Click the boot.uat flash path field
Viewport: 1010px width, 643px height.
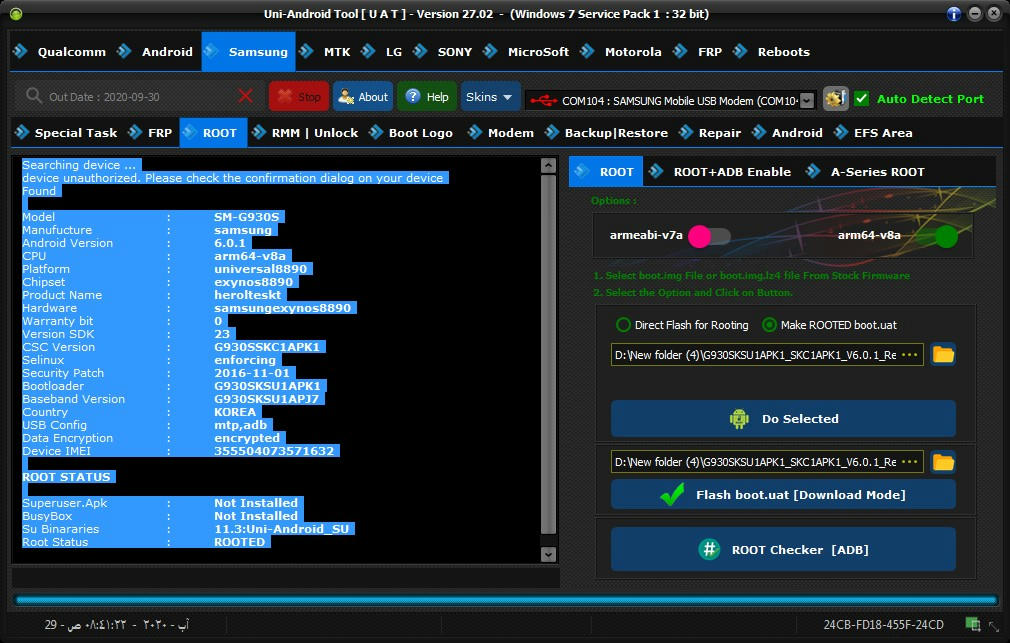[767, 462]
